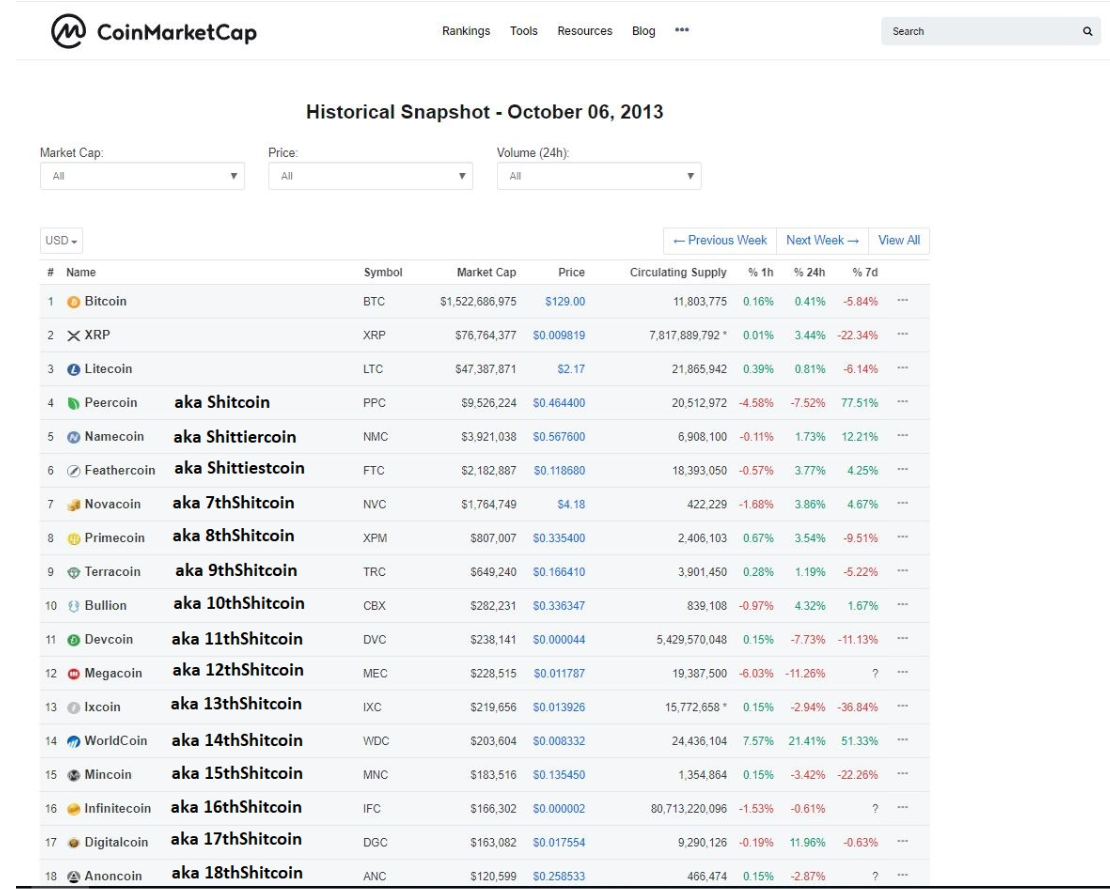Click the Terracoin icon
The image size is (1110, 889).
click(x=74, y=573)
